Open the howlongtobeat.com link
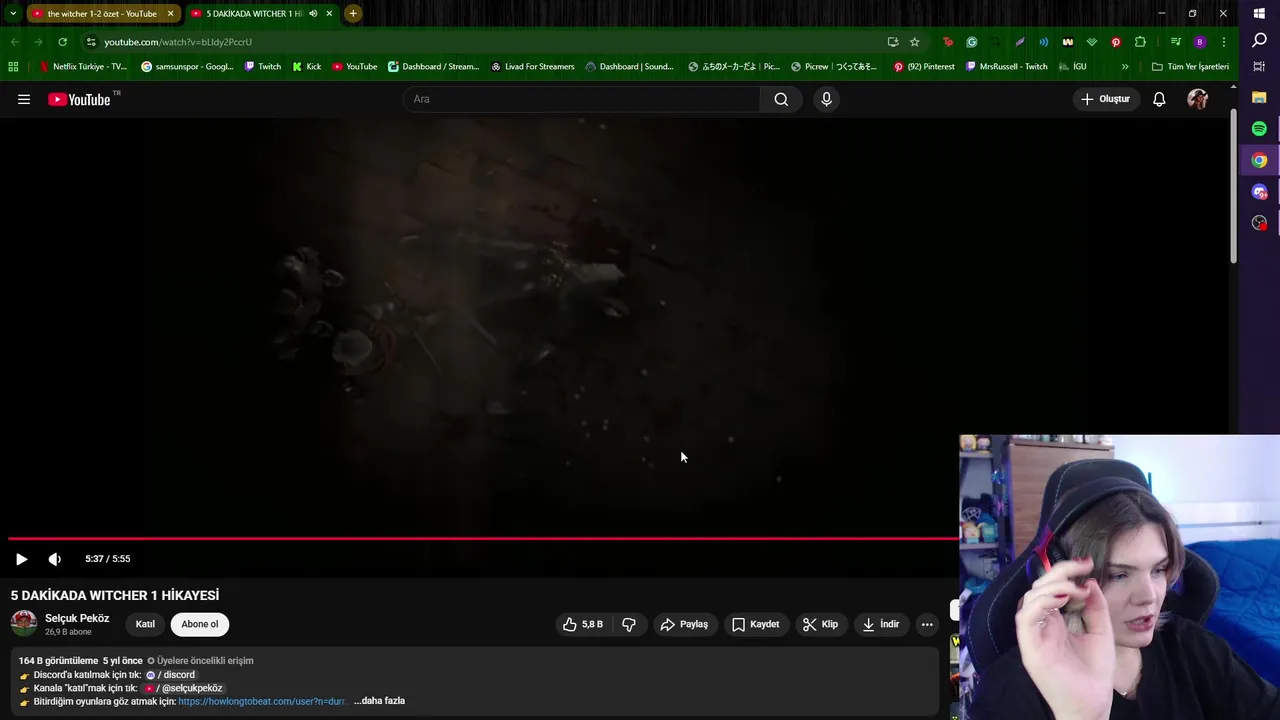Viewport: 1280px width, 720px height. pos(262,701)
